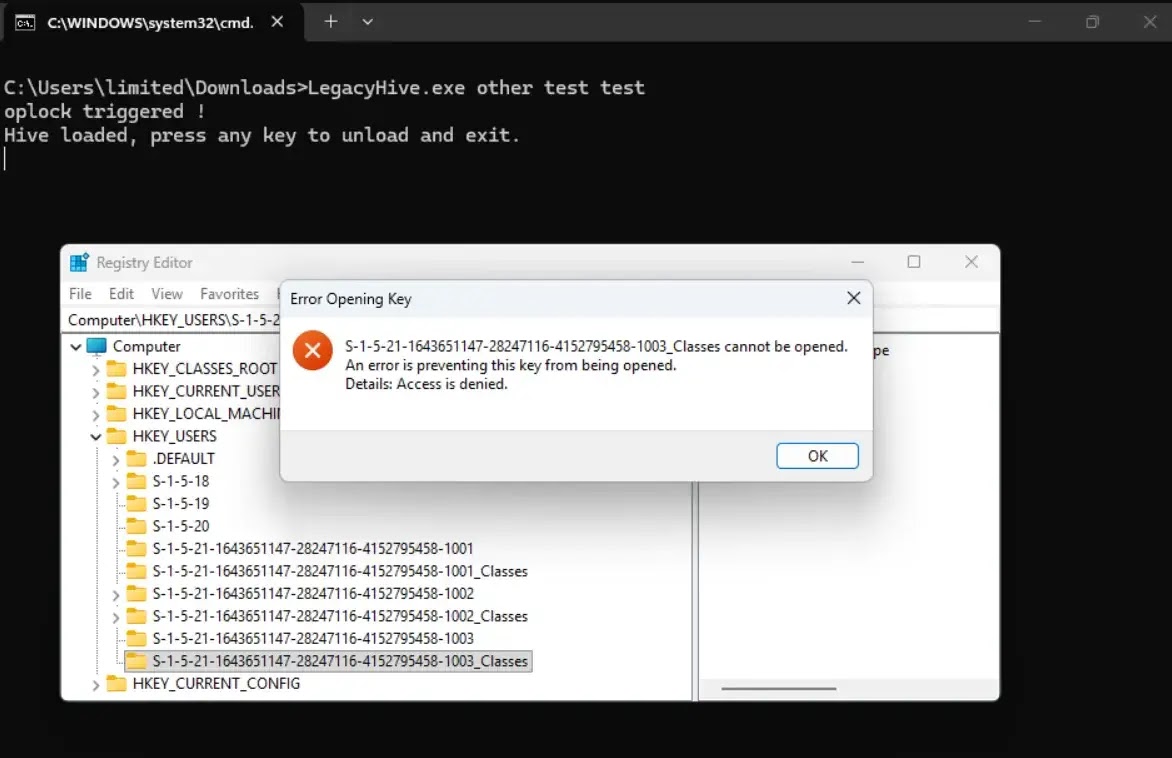Select the SID key ending in -1002
The height and width of the screenshot is (758, 1172).
click(312, 594)
